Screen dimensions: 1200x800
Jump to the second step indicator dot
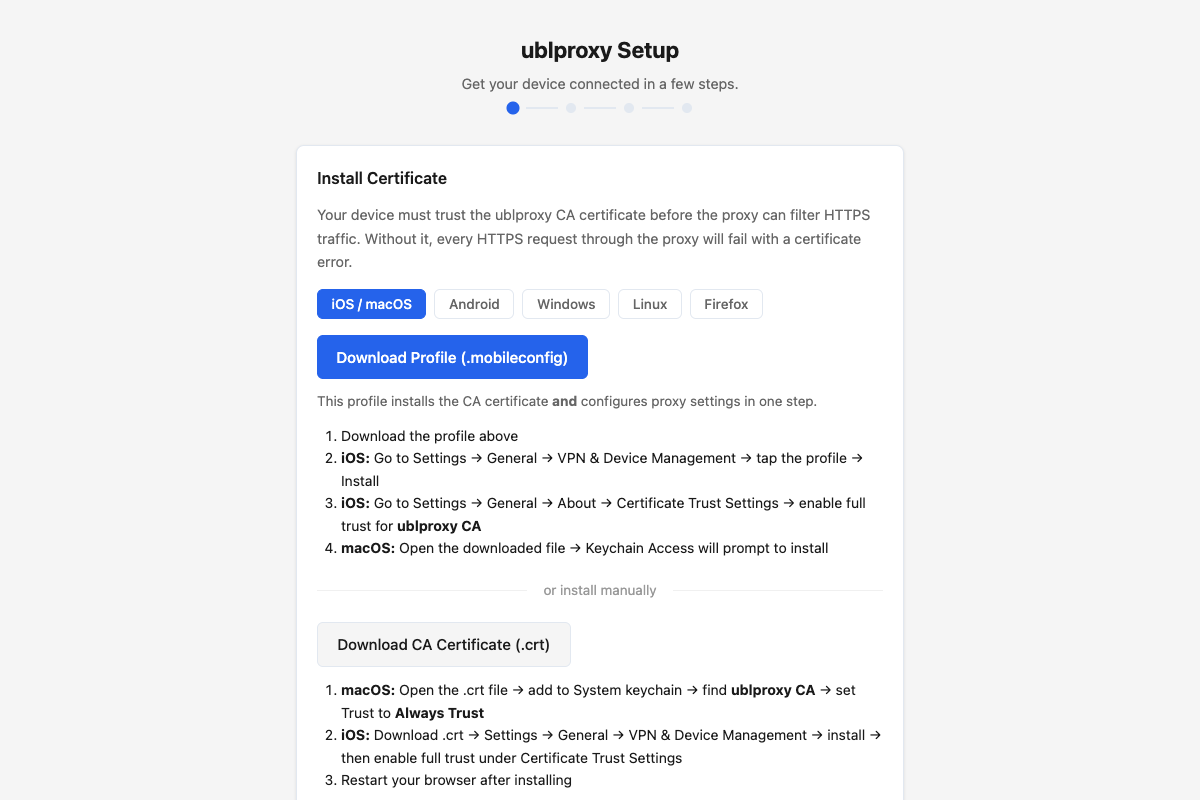[x=571, y=108]
